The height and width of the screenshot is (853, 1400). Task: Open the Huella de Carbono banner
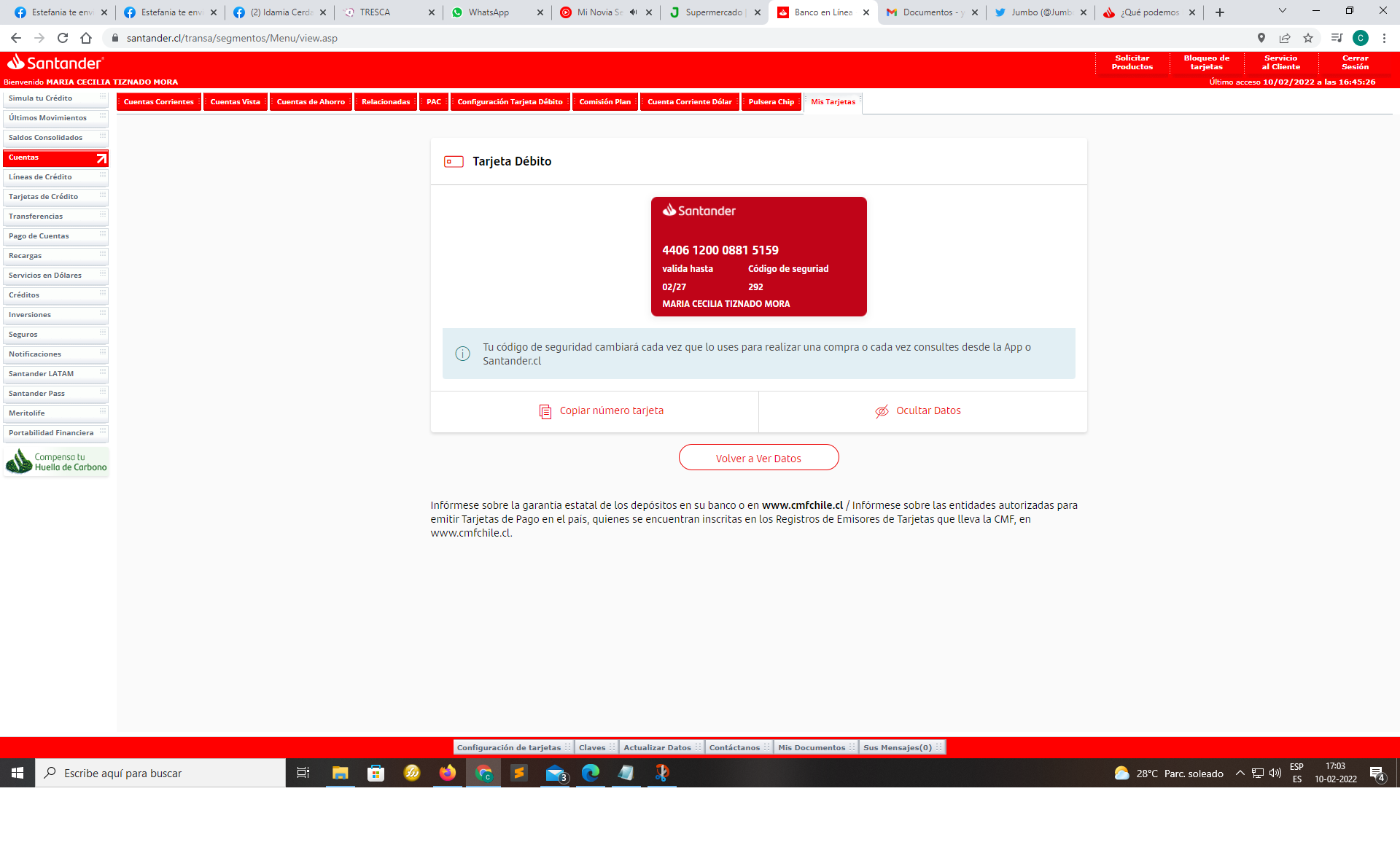[56, 462]
